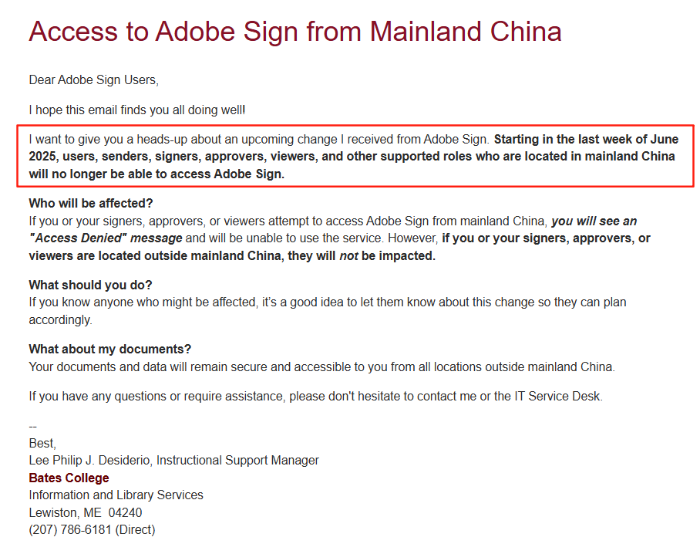Click the 'Lewiston, ME 04240' address line
The height and width of the screenshot is (554, 700).
click(x=85, y=512)
